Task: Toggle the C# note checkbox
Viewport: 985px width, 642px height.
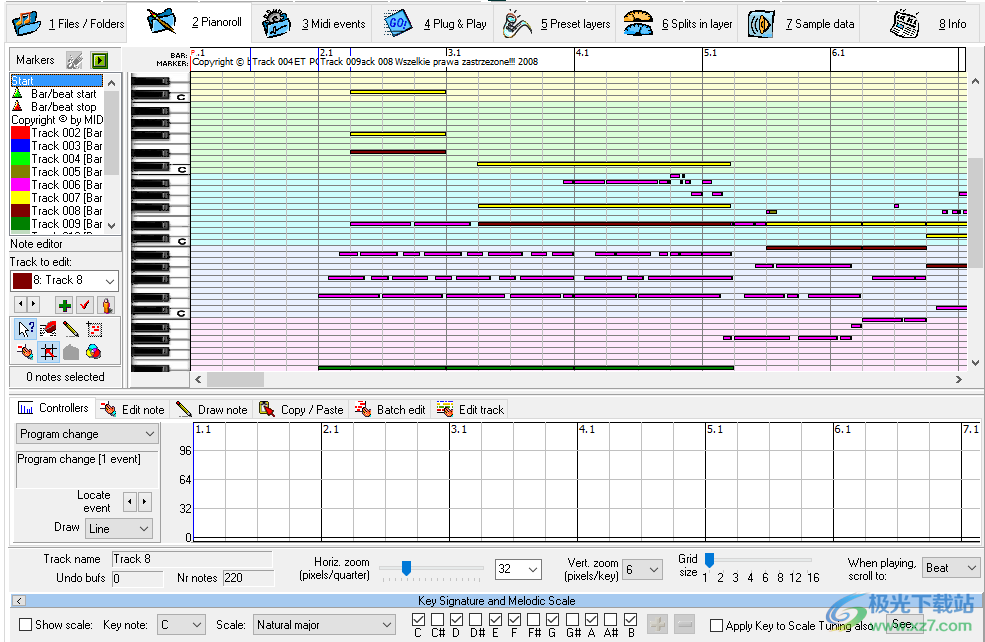Action: (x=438, y=620)
